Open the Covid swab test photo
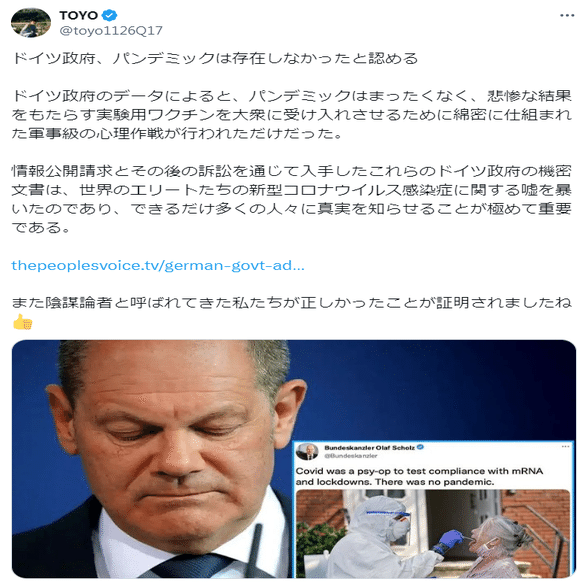 point(433,533)
